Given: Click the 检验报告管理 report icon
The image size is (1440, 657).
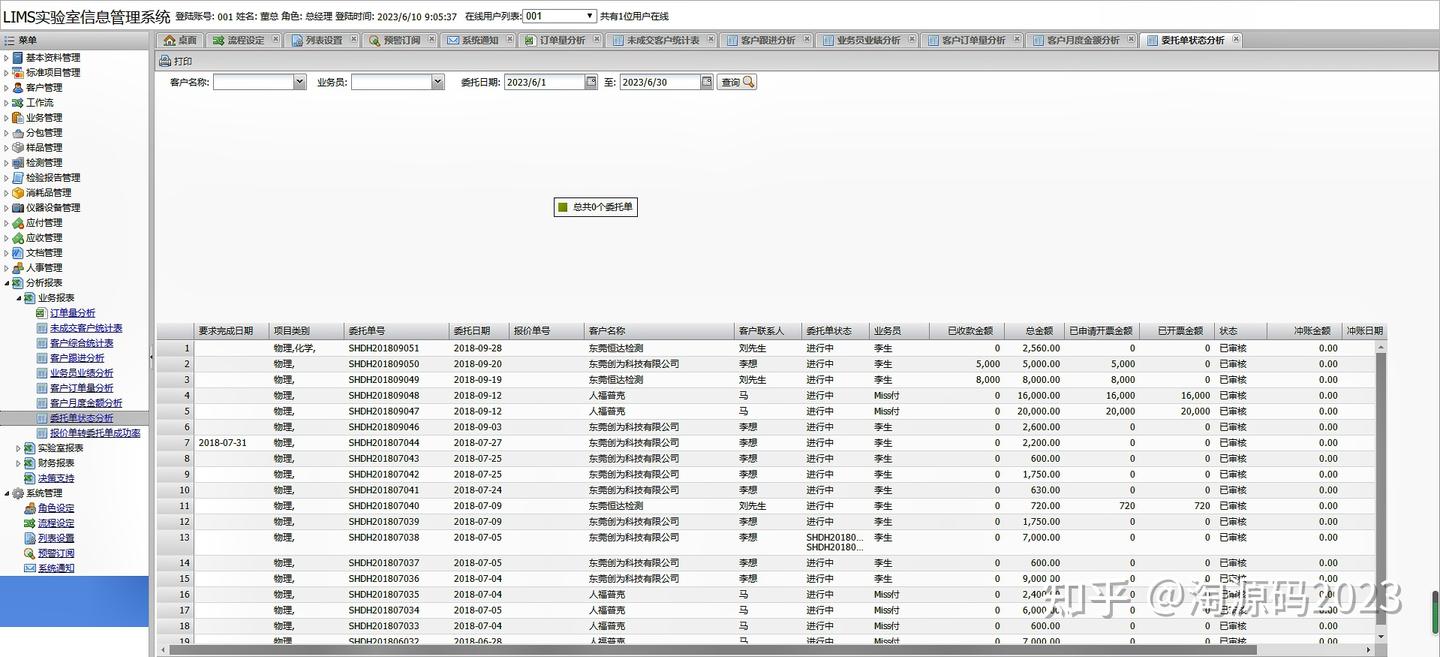Looking at the screenshot, I should [x=18, y=178].
